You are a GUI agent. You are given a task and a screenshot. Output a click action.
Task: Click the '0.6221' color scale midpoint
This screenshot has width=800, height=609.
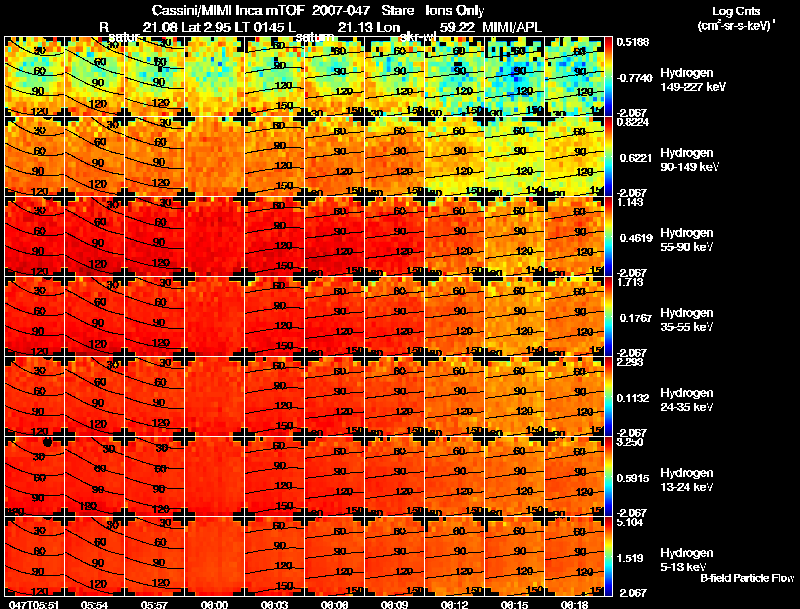(636, 158)
